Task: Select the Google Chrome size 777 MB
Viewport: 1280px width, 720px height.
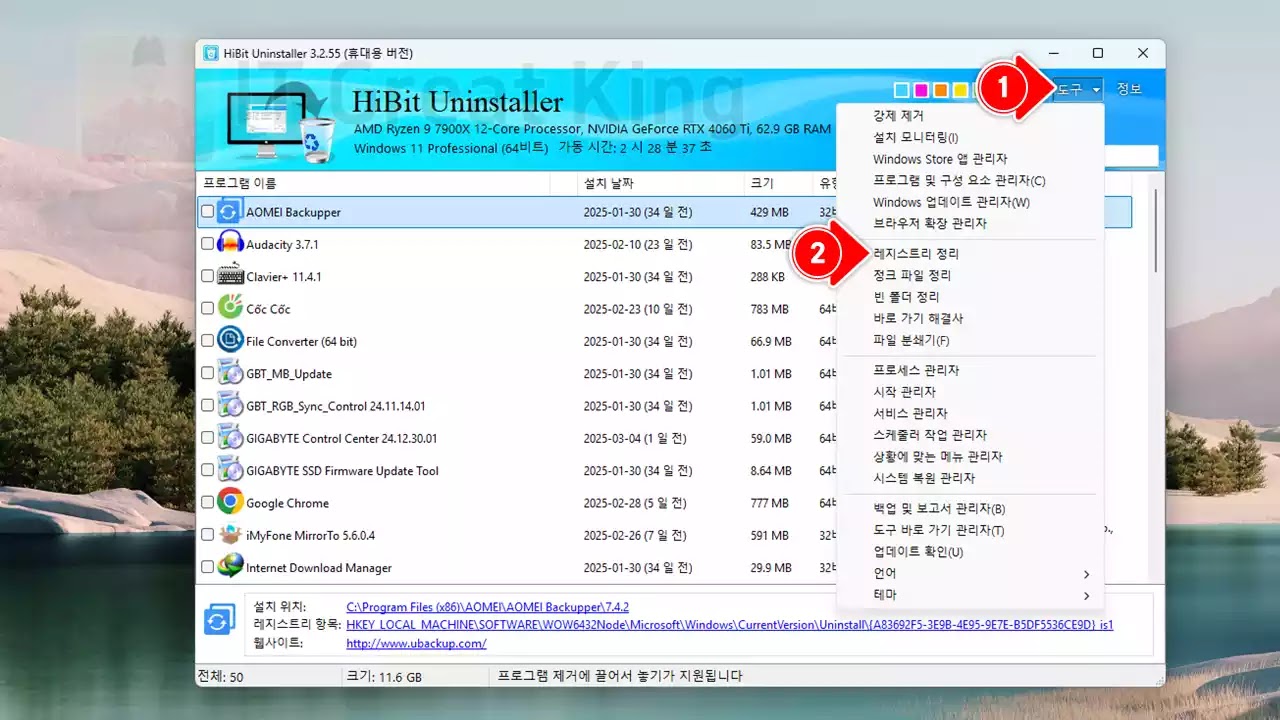Action: pyautogui.click(x=770, y=503)
